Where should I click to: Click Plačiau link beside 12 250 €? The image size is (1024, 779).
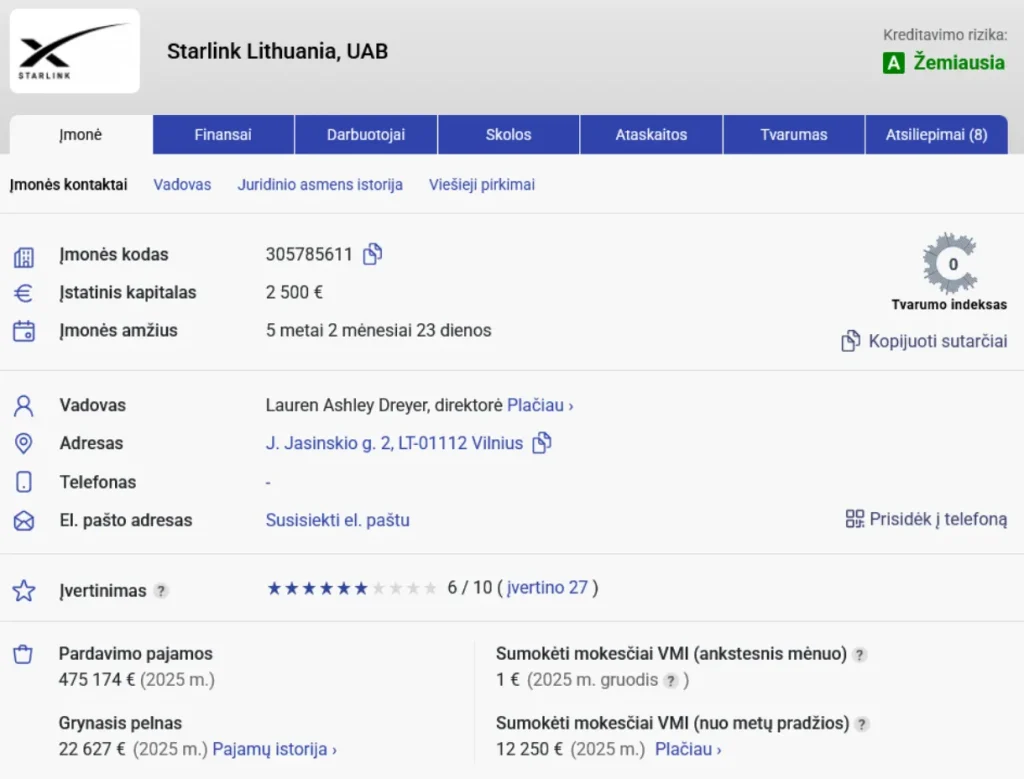pos(688,749)
